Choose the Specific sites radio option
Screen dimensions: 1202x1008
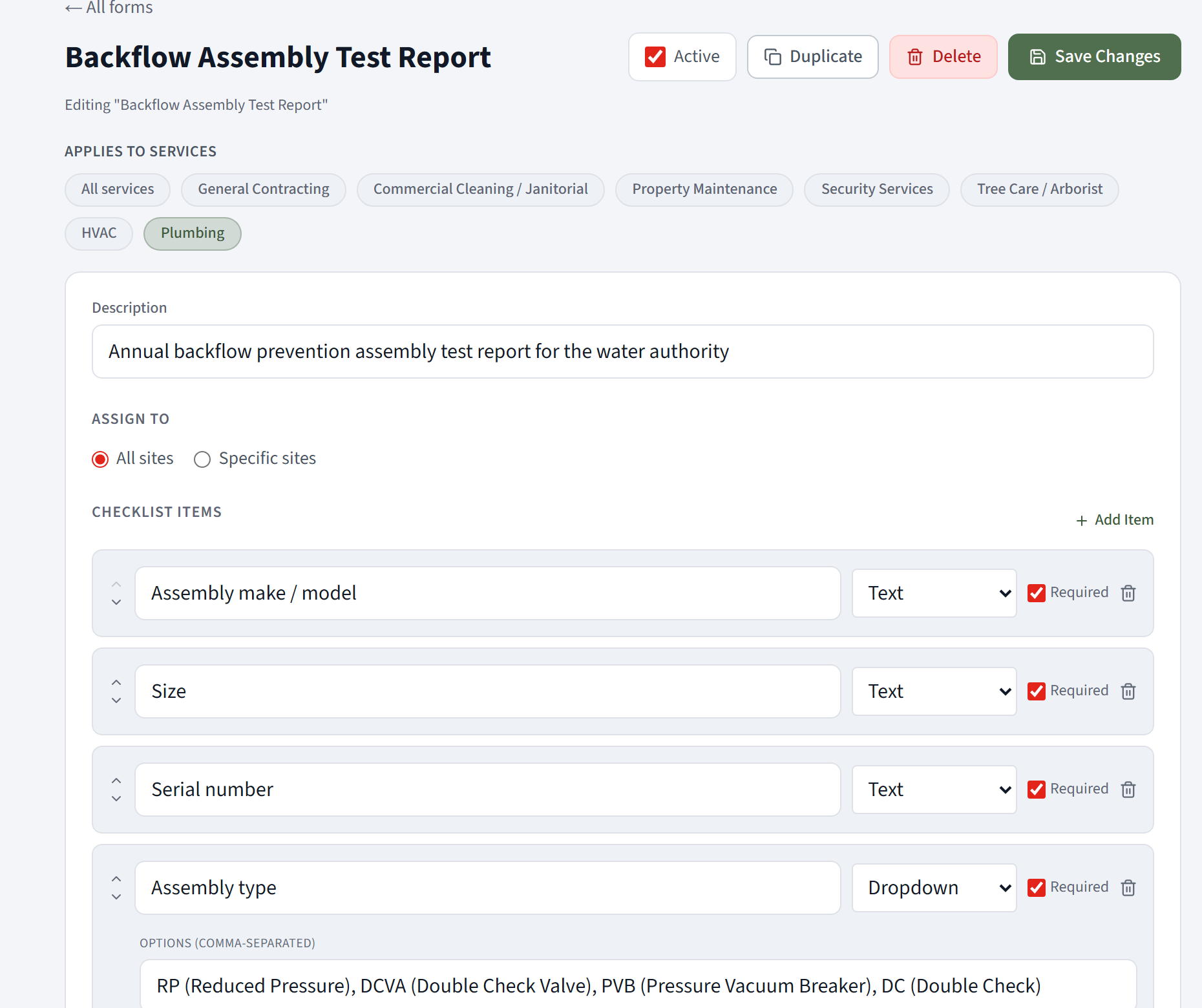202,459
